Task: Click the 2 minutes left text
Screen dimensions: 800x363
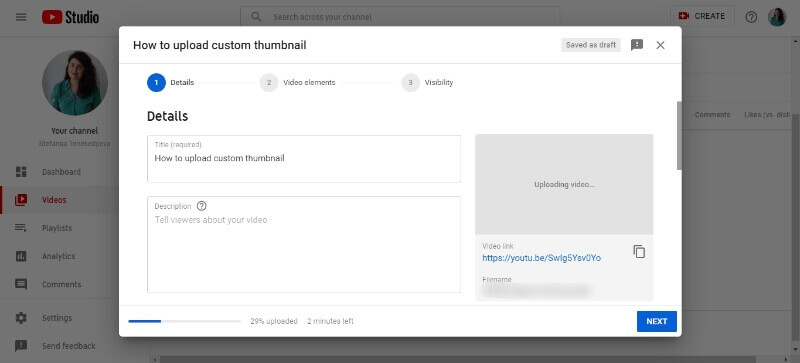Action: [x=330, y=322]
